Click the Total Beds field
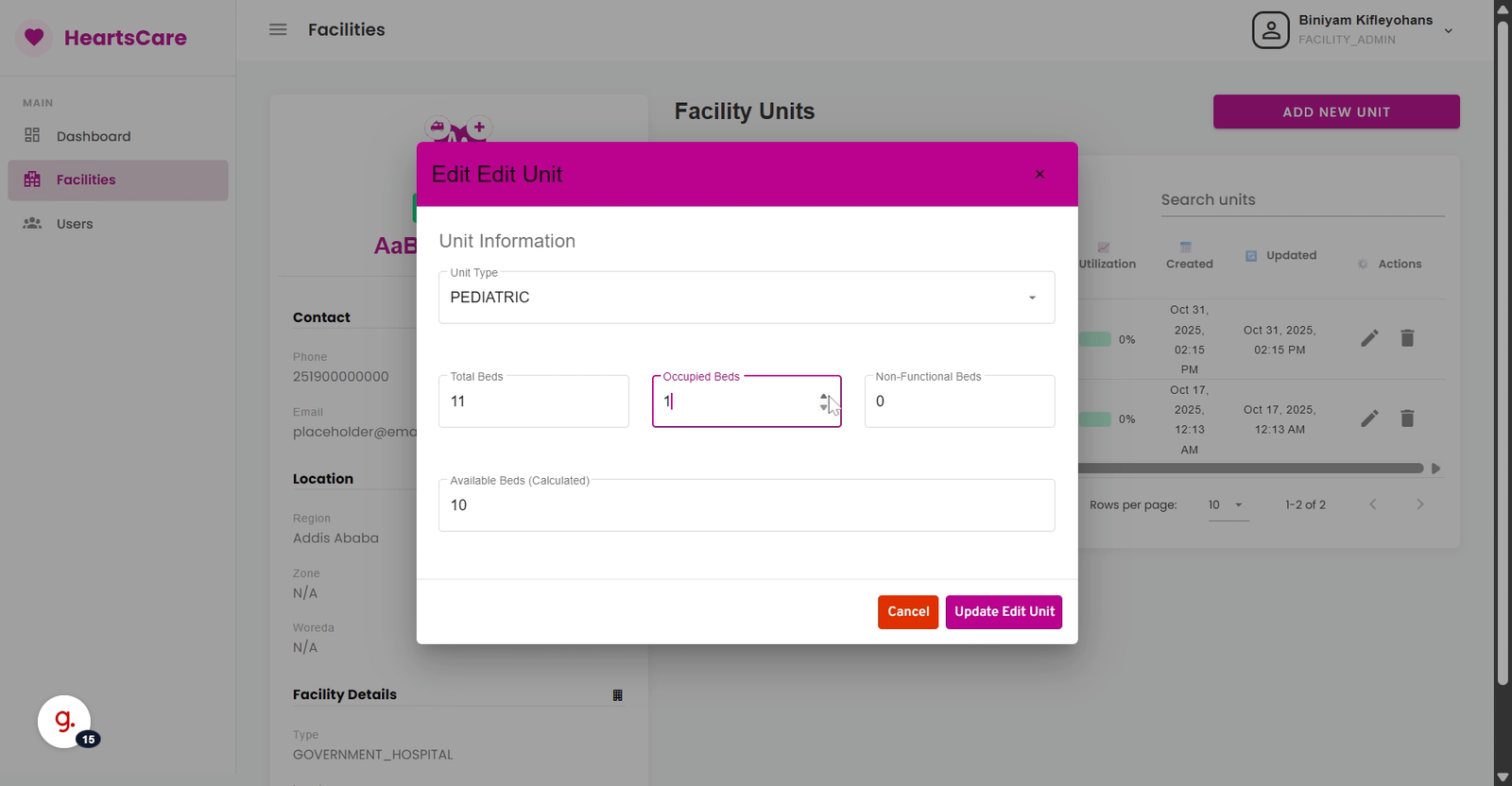This screenshot has height=786, width=1512. pyautogui.click(x=533, y=402)
